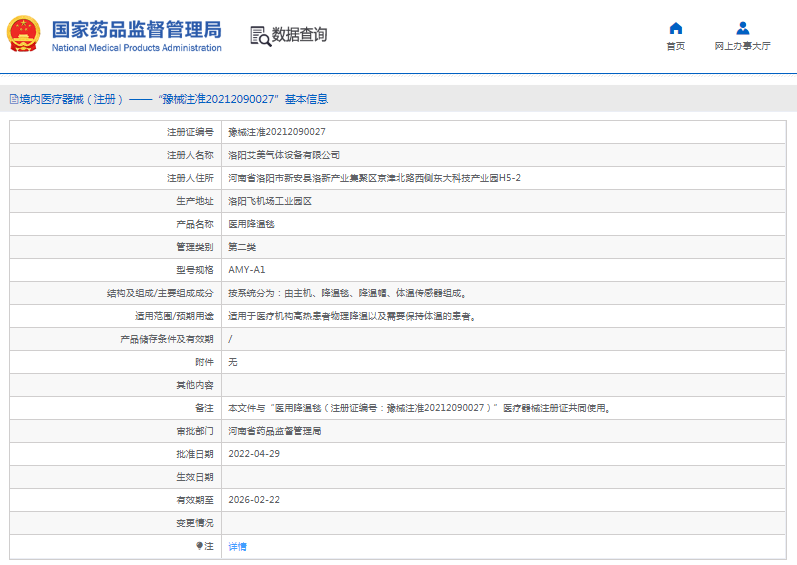Click the model value AMY-A1
This screenshot has width=797, height=565.
point(247,270)
